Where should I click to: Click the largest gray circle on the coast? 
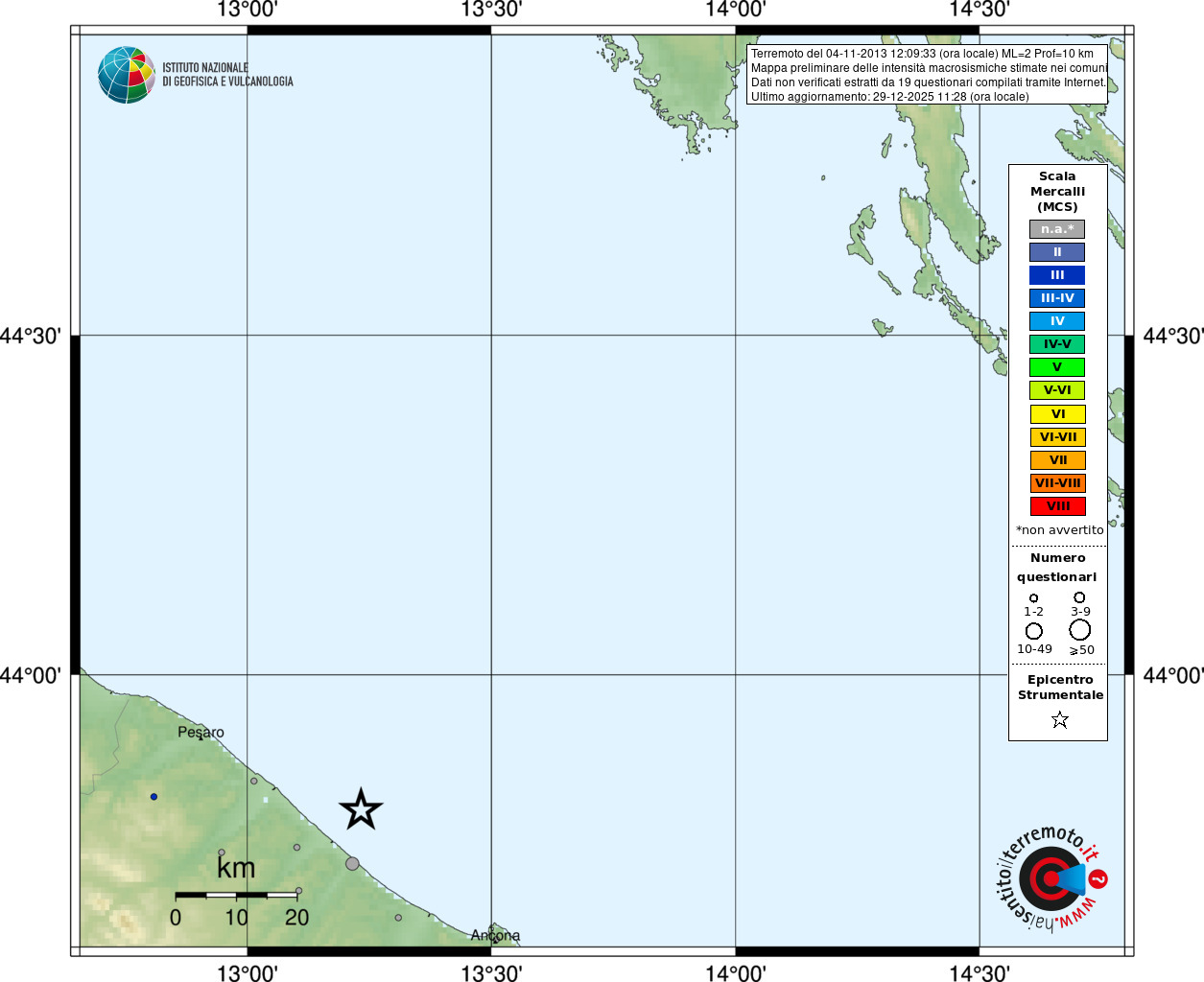point(352,864)
